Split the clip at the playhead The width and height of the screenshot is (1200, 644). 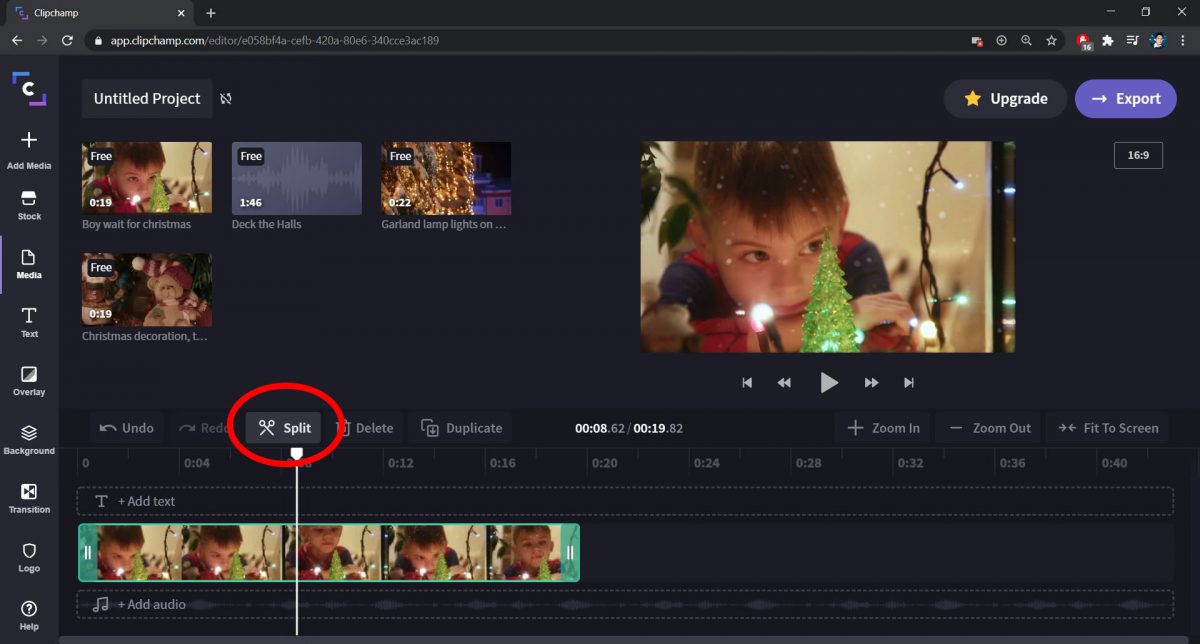coord(283,427)
